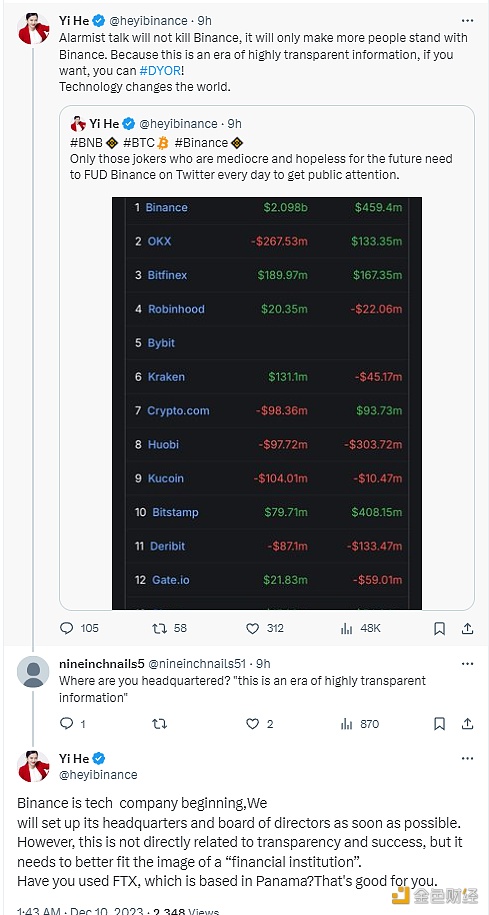Open the #DYOR hashtag link
The height and width of the screenshot is (915, 489).
click(x=160, y=71)
